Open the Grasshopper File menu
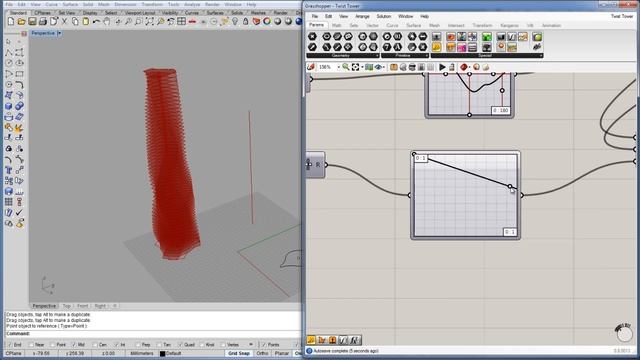 point(315,16)
